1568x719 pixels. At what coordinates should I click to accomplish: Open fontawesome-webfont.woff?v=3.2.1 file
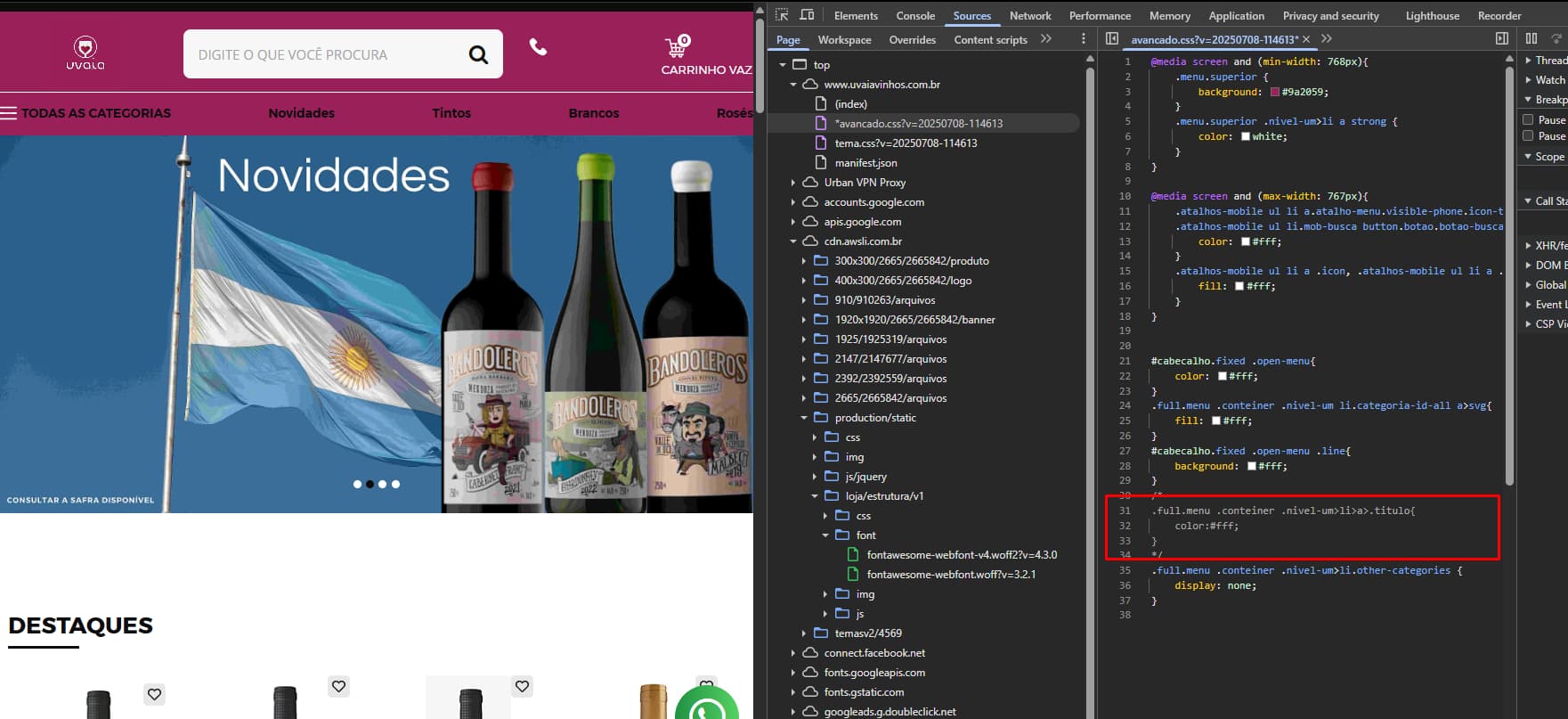pyautogui.click(x=951, y=575)
